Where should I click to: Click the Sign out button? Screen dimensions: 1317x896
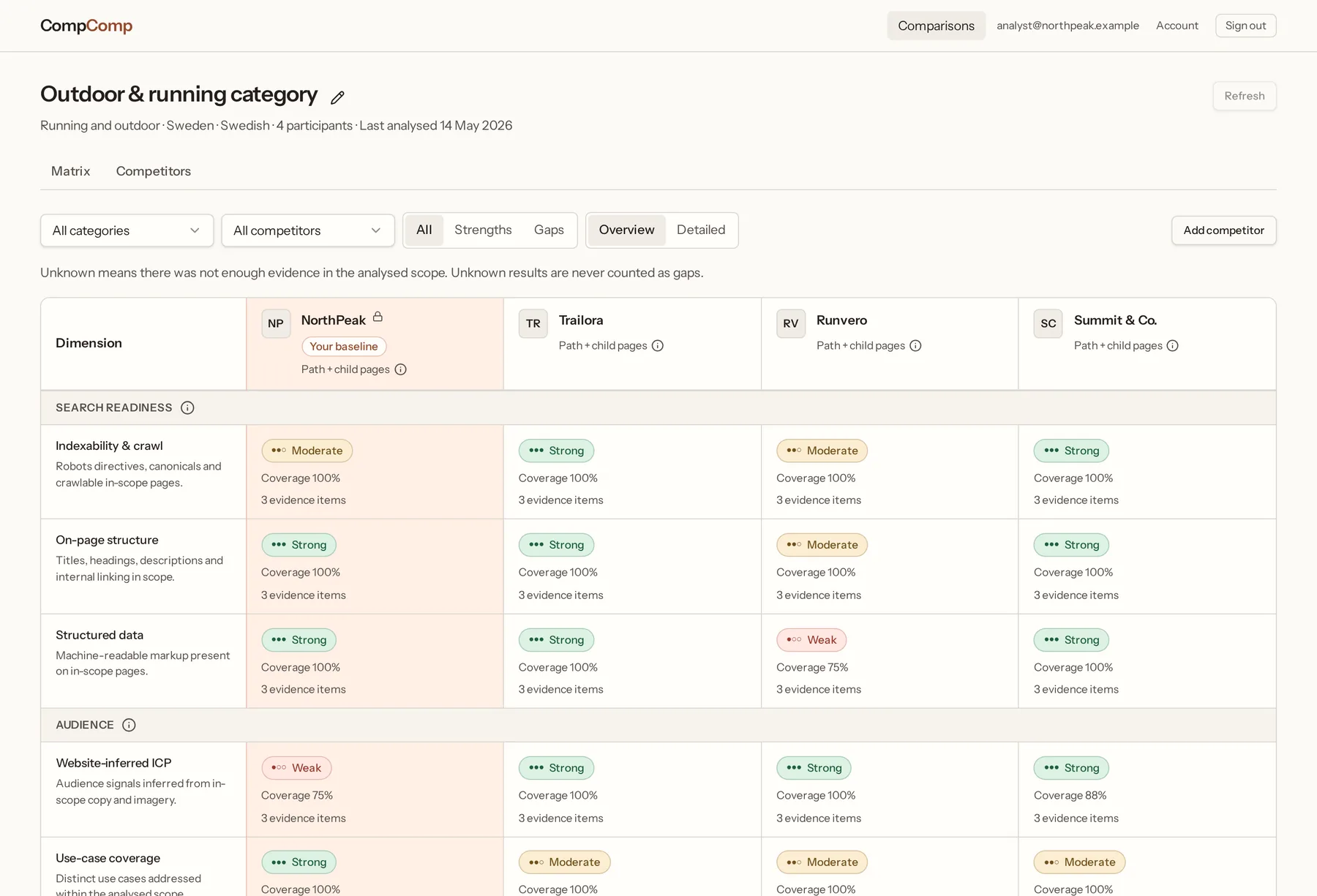pyautogui.click(x=1245, y=26)
